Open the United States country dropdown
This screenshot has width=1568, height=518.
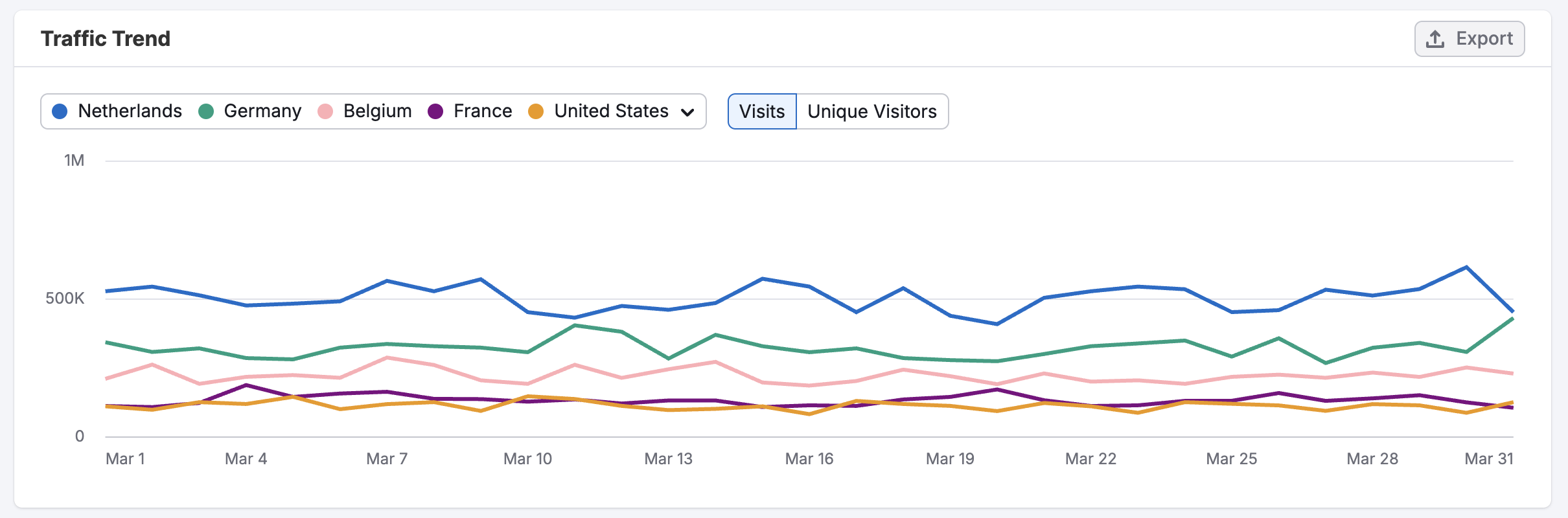[611, 111]
